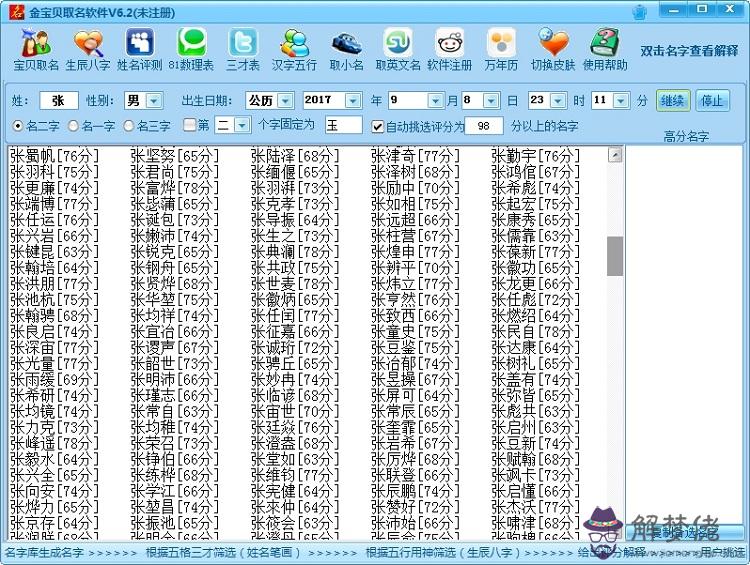The image size is (750, 565).
Task: Open the 宝贝取名 baby naming tool
Action: point(36,50)
